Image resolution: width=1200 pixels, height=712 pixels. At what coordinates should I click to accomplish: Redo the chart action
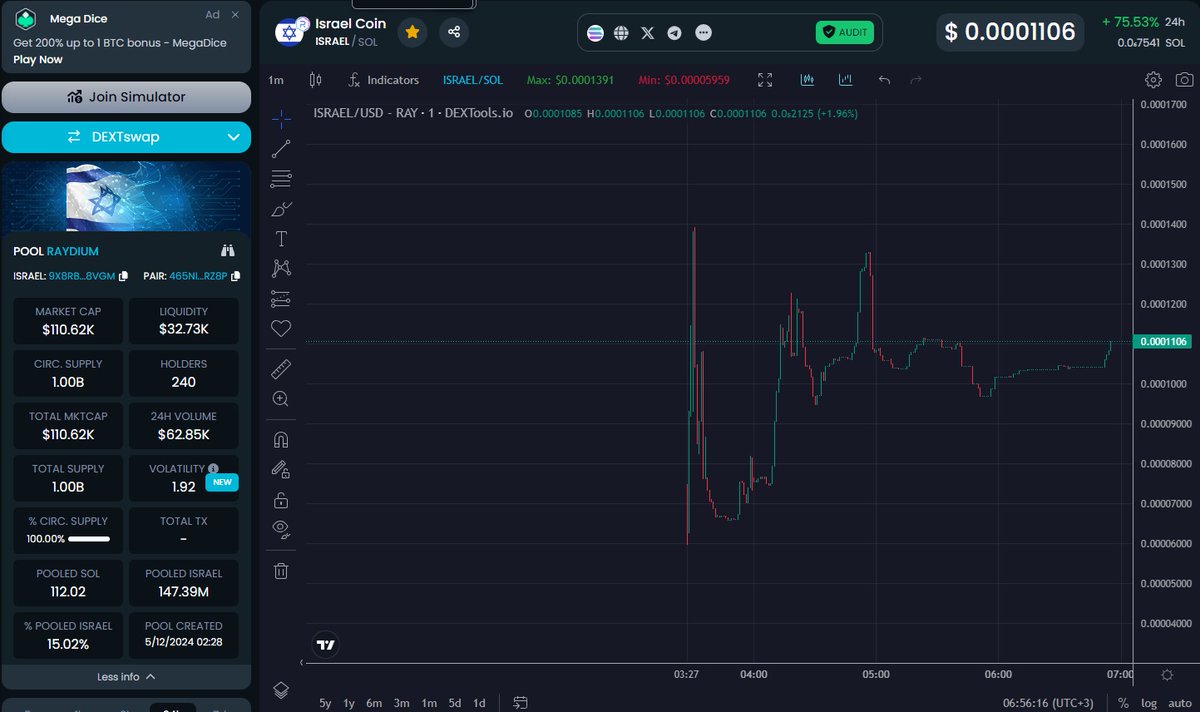[916, 80]
